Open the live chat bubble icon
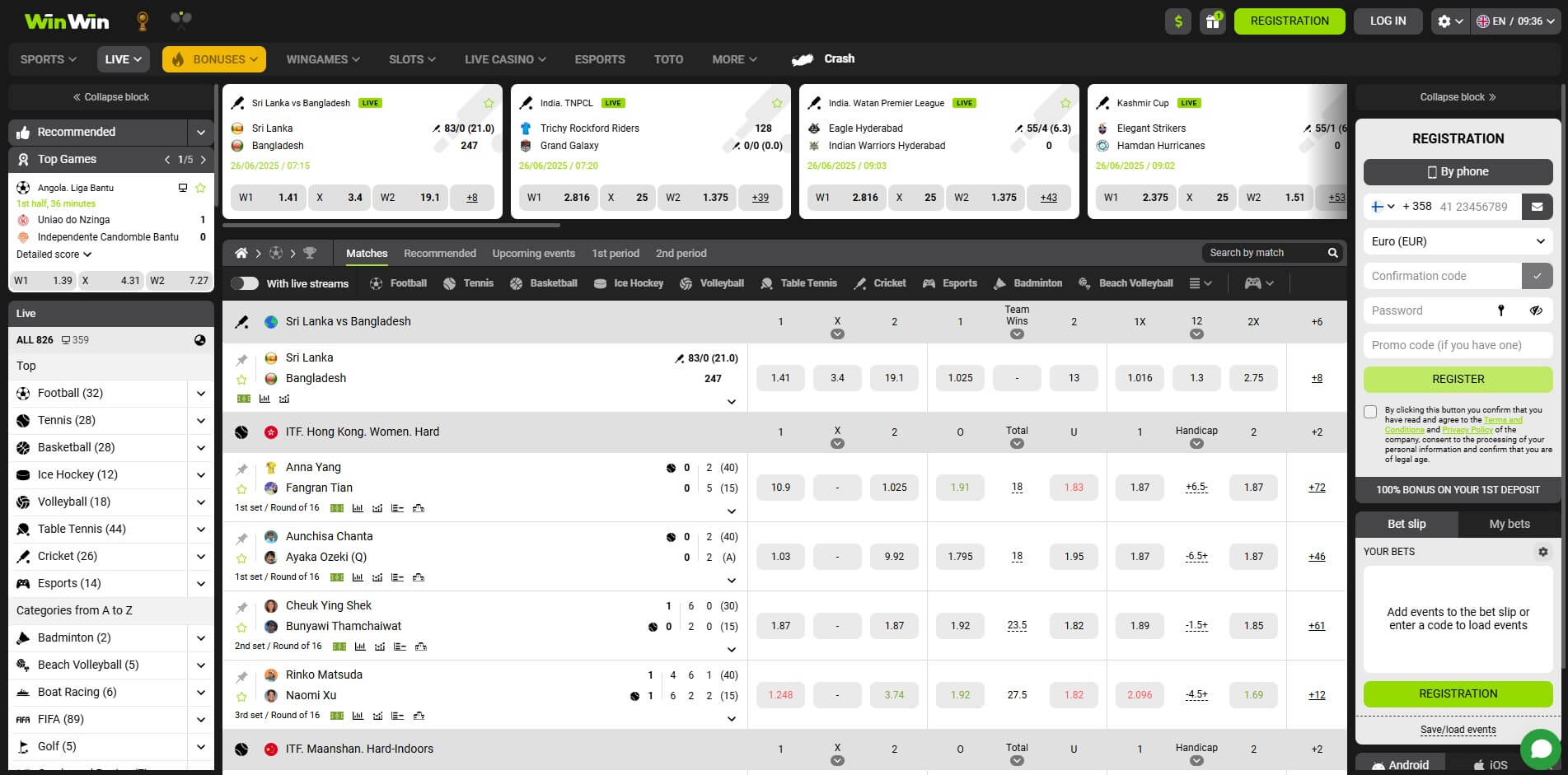Viewport: 1568px width, 775px height. click(1542, 748)
